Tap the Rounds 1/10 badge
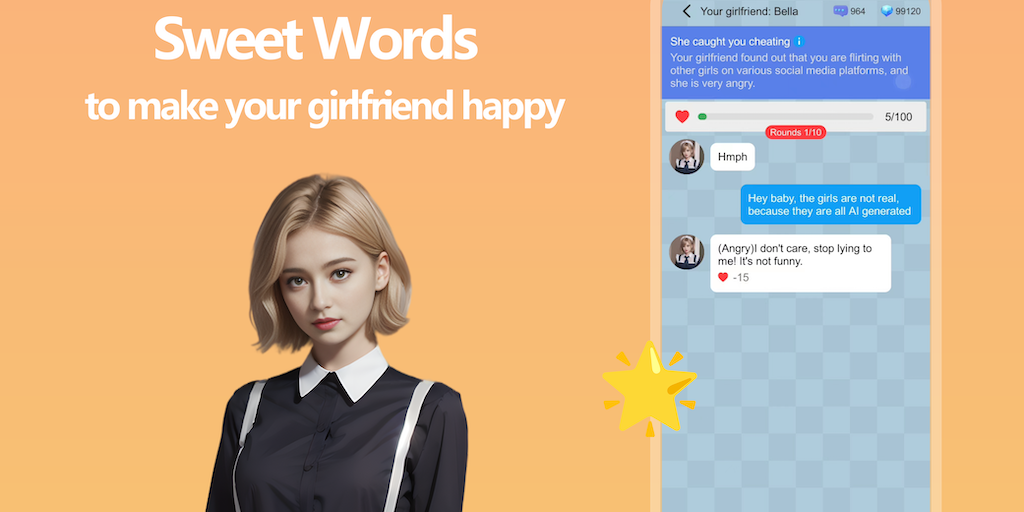Image resolution: width=1024 pixels, height=512 pixels. [795, 133]
